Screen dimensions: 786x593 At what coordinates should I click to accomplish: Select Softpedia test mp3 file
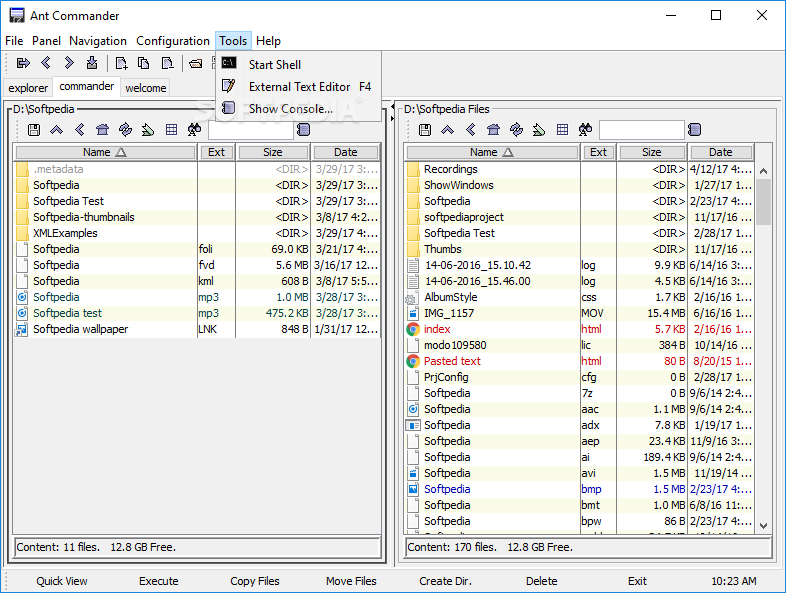point(197,313)
